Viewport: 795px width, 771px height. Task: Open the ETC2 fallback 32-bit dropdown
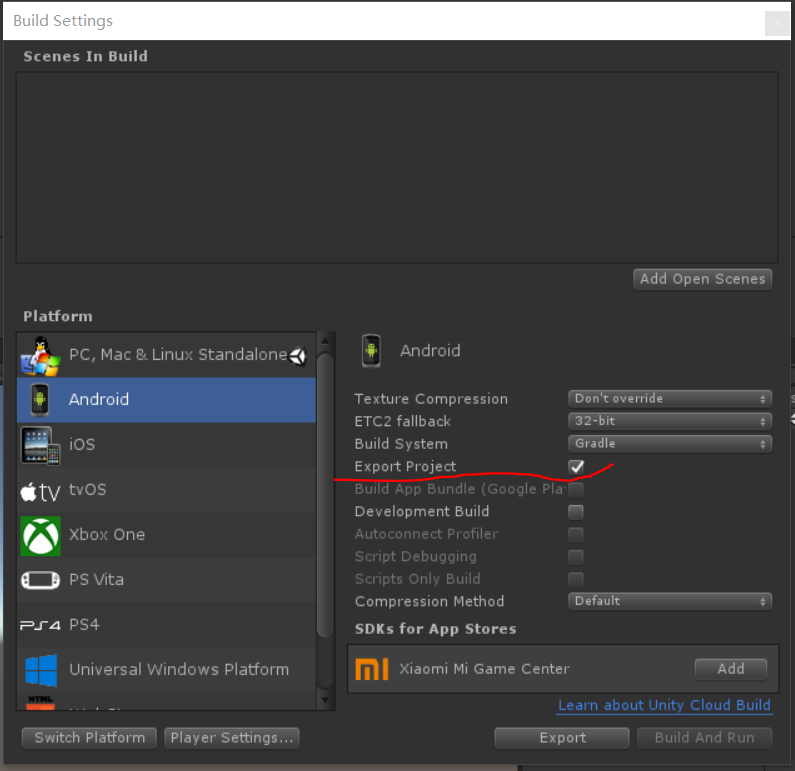point(670,421)
